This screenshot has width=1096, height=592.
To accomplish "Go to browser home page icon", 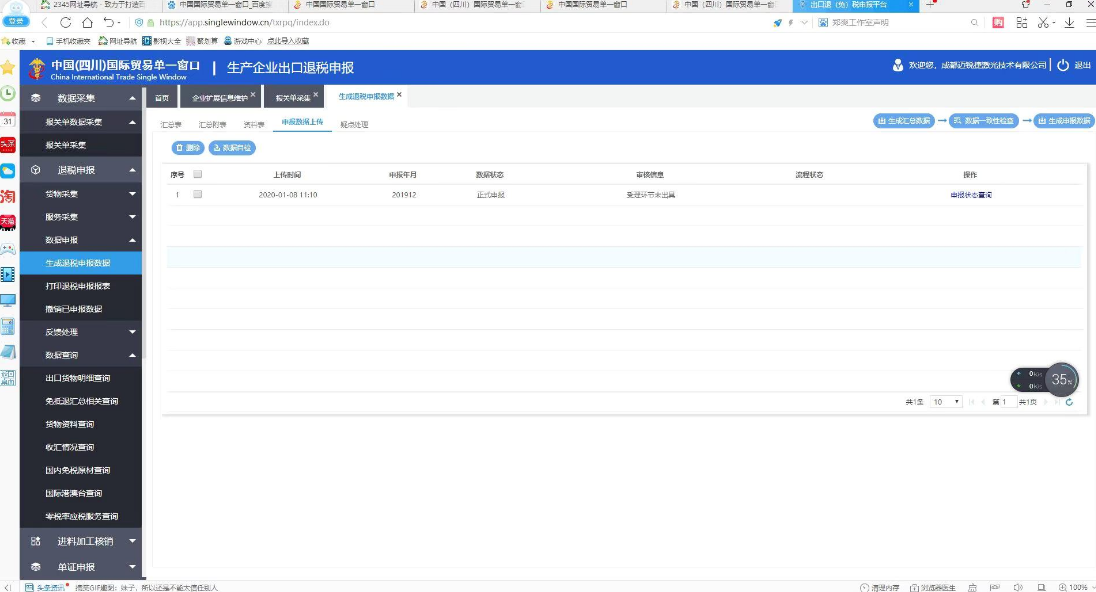I will point(87,22).
